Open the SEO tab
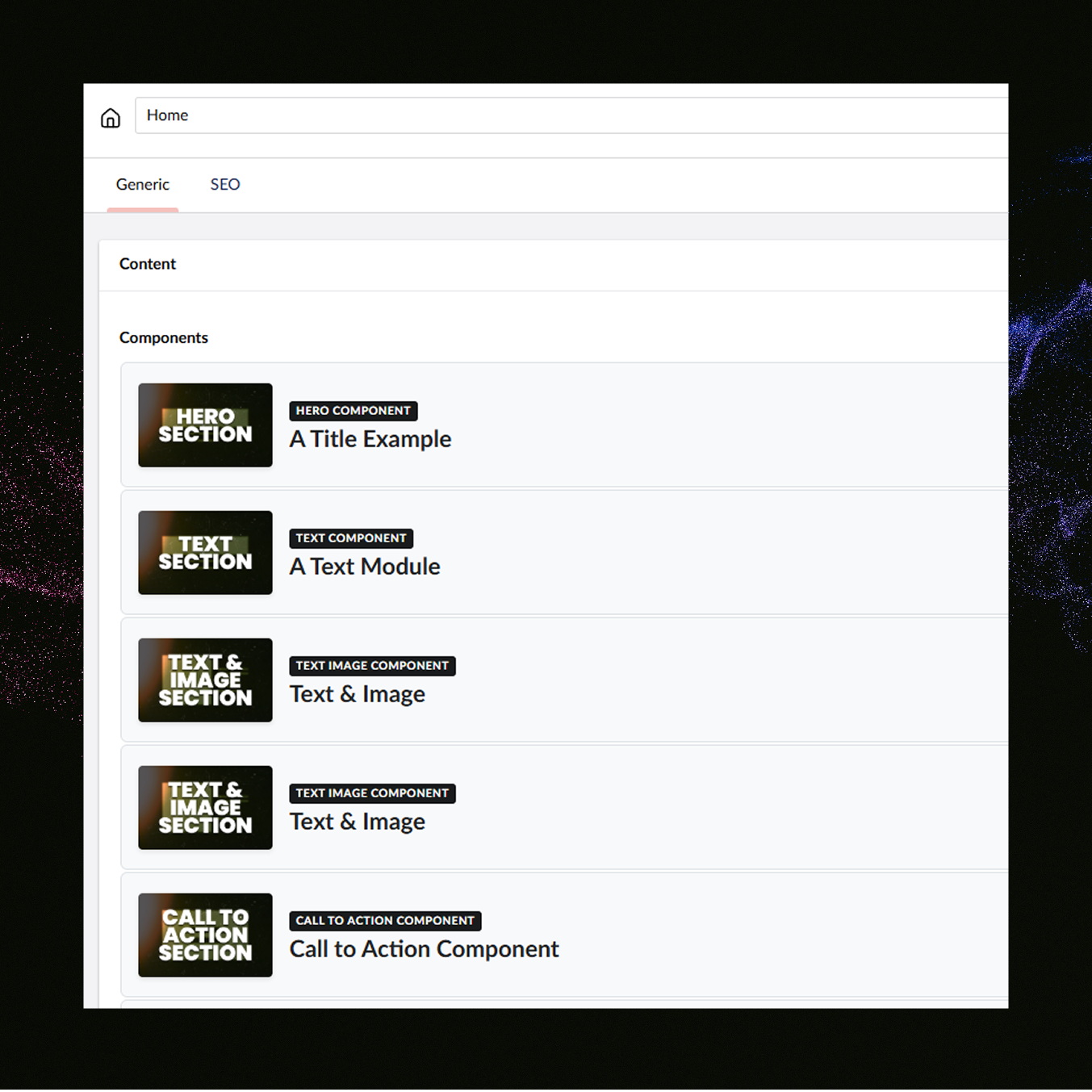This screenshot has width=1092, height=1092. (225, 185)
